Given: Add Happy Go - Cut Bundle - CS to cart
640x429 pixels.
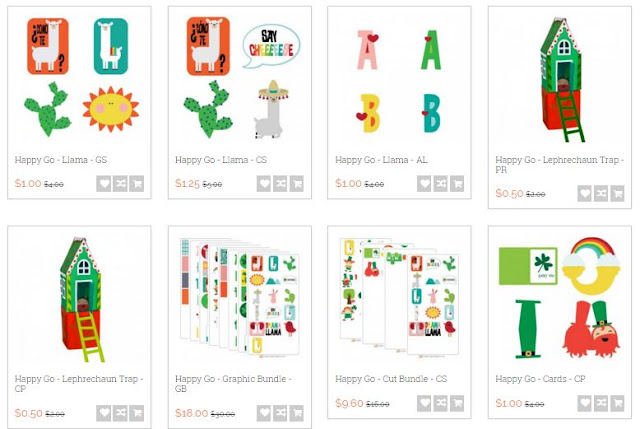Looking at the screenshot, I should [x=457, y=403].
